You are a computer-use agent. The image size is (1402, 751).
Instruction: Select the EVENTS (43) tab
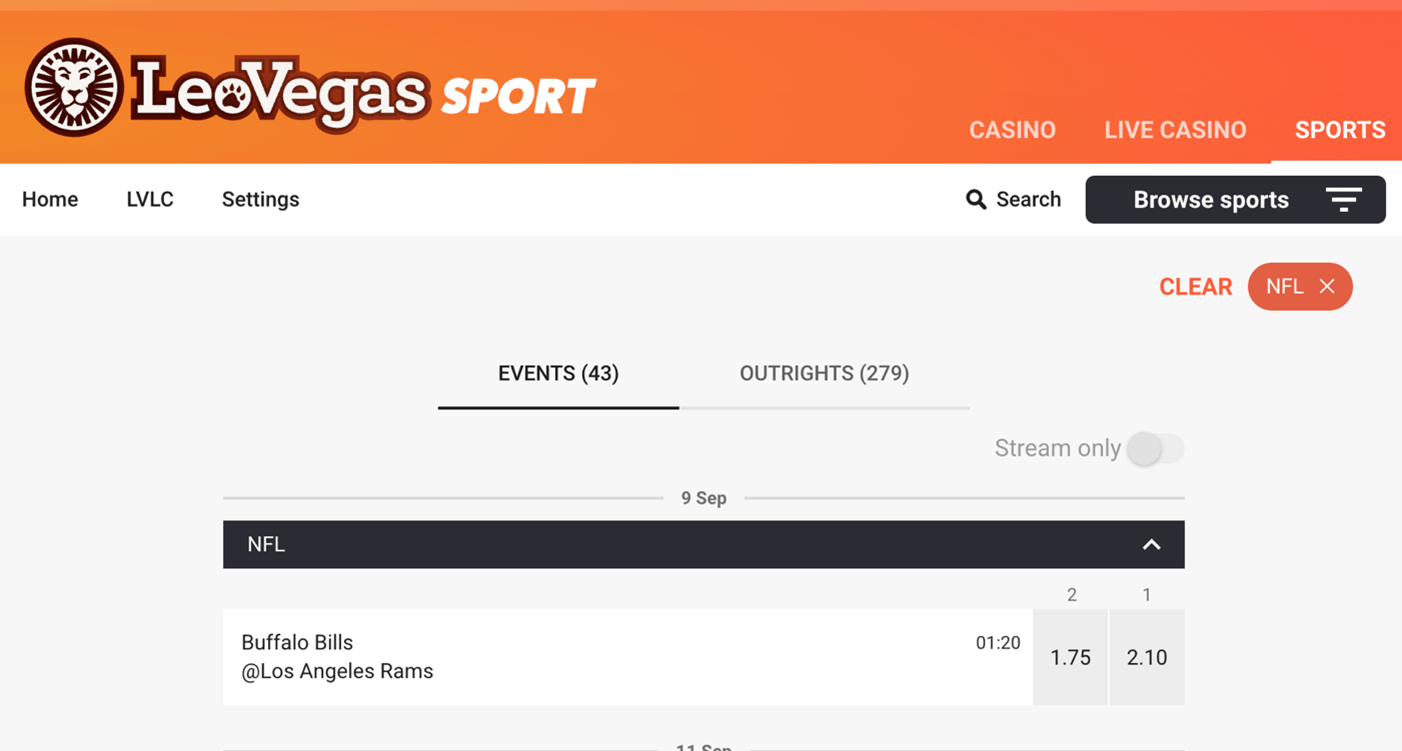tap(558, 374)
